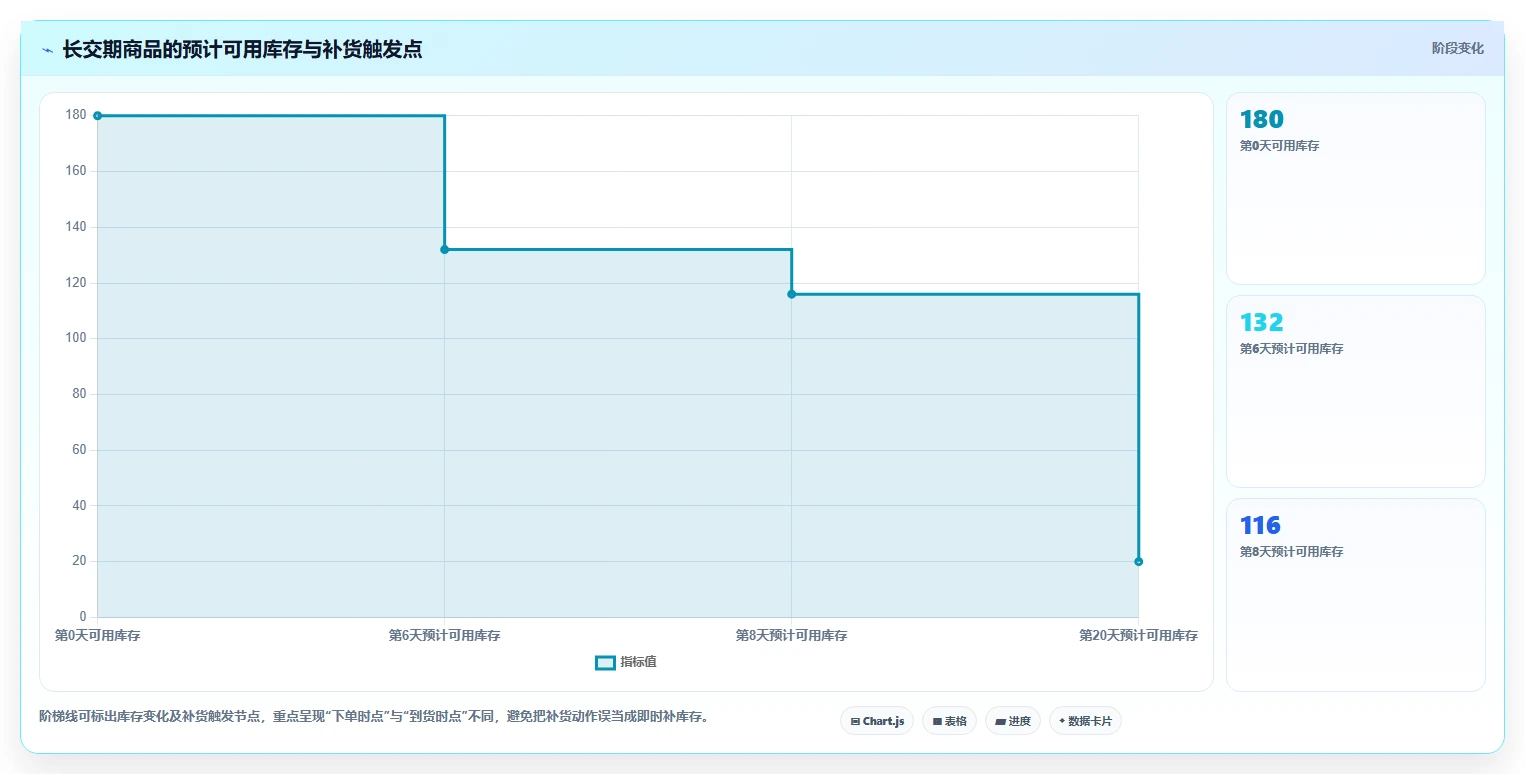Click the table icon in 表格 tag
The height and width of the screenshot is (774, 1525).
pyautogui.click(x=937, y=721)
